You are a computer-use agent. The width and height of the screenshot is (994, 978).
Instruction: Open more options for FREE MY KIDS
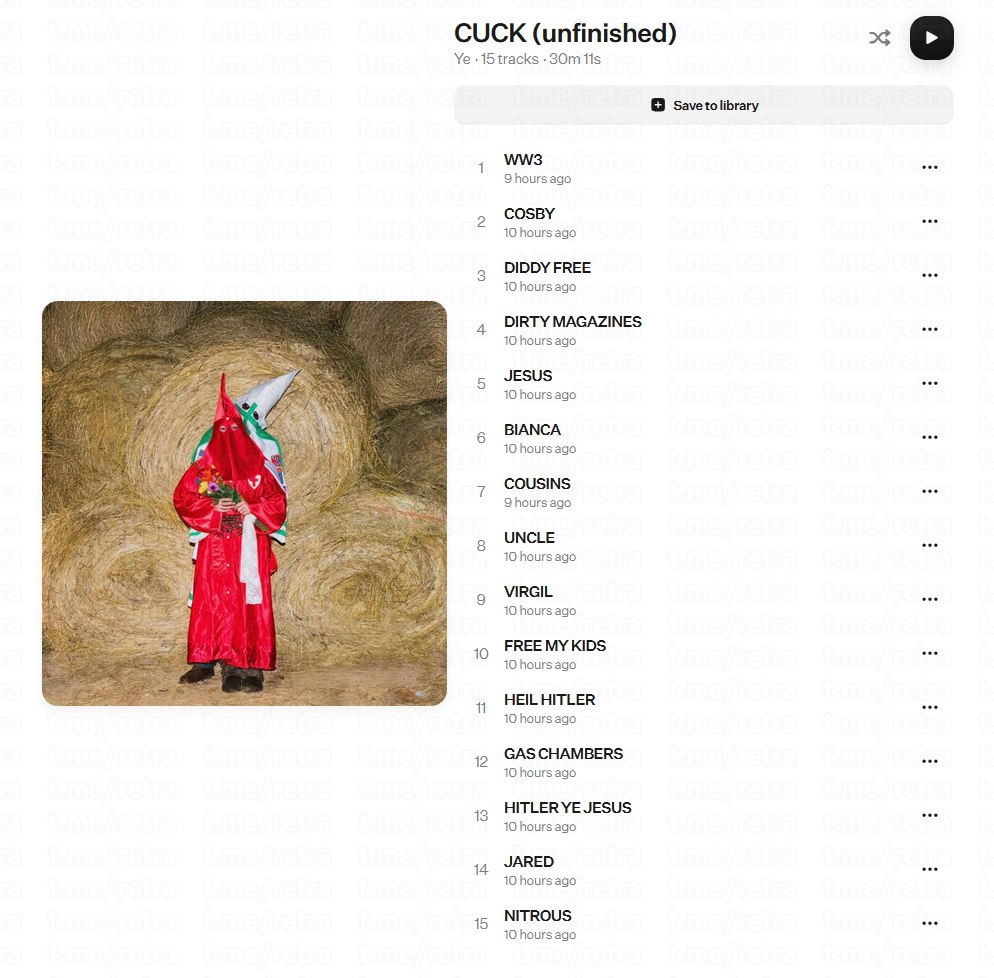pyautogui.click(x=929, y=653)
